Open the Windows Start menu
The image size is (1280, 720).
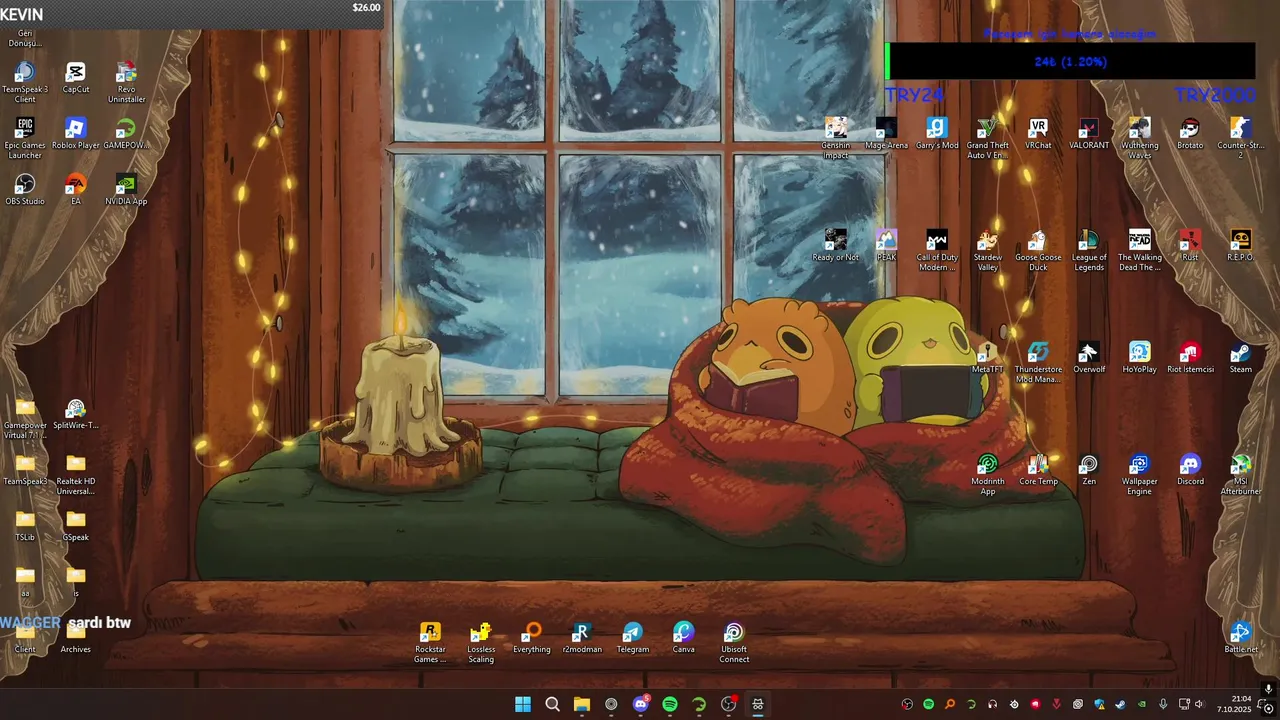pos(523,704)
